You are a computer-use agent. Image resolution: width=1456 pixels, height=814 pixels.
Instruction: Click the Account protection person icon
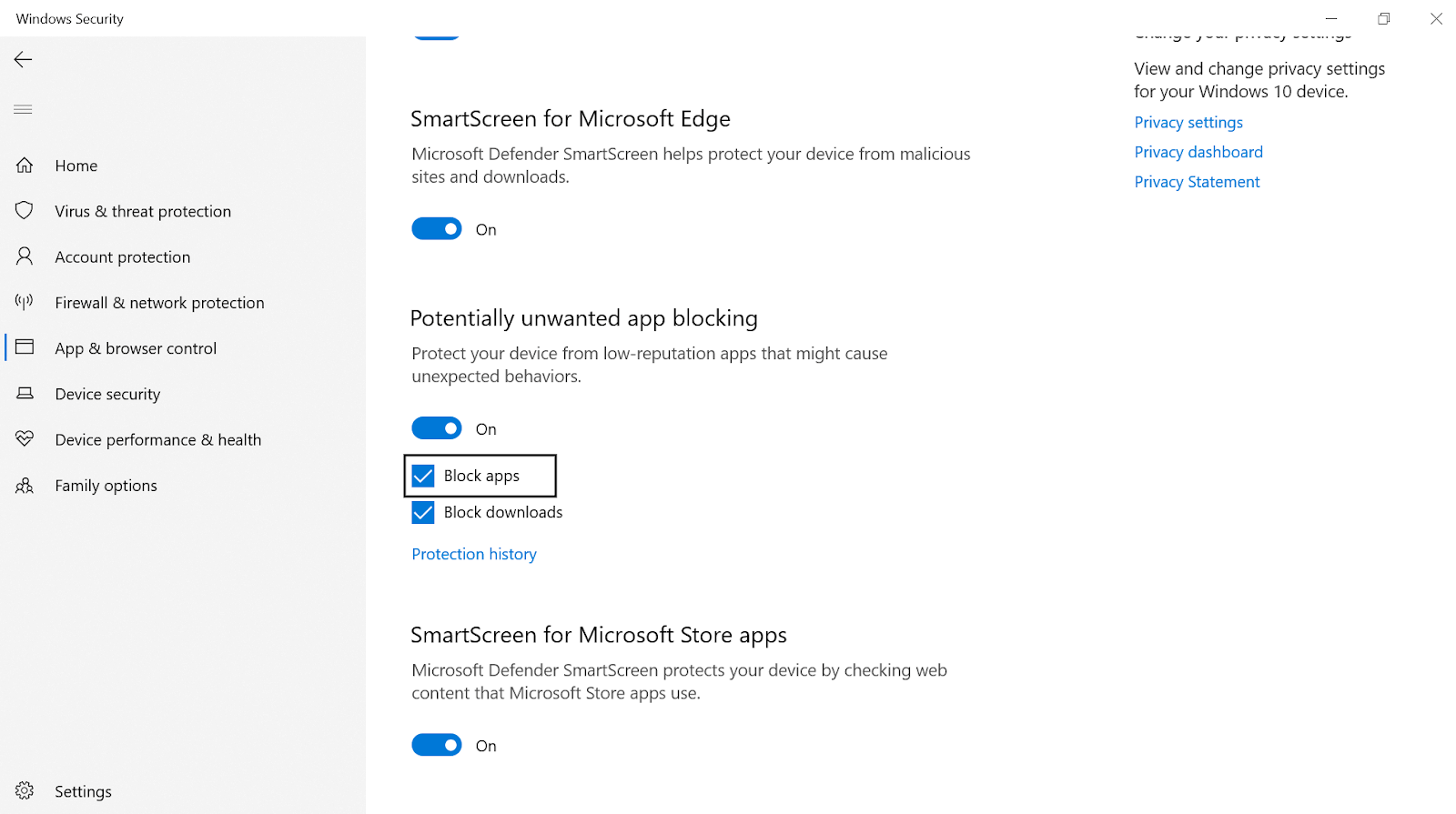pos(25,256)
